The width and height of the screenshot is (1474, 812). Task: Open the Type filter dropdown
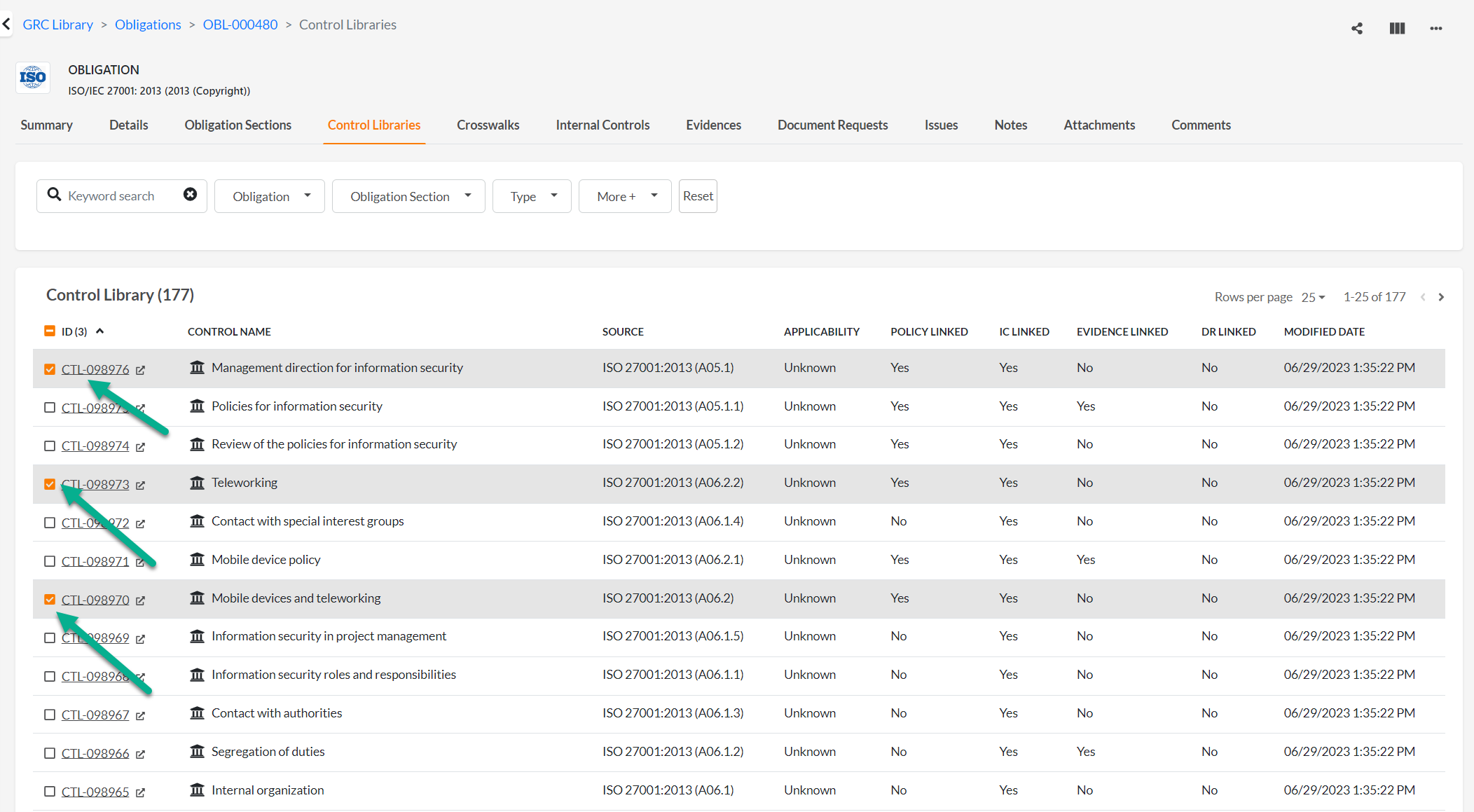[532, 196]
